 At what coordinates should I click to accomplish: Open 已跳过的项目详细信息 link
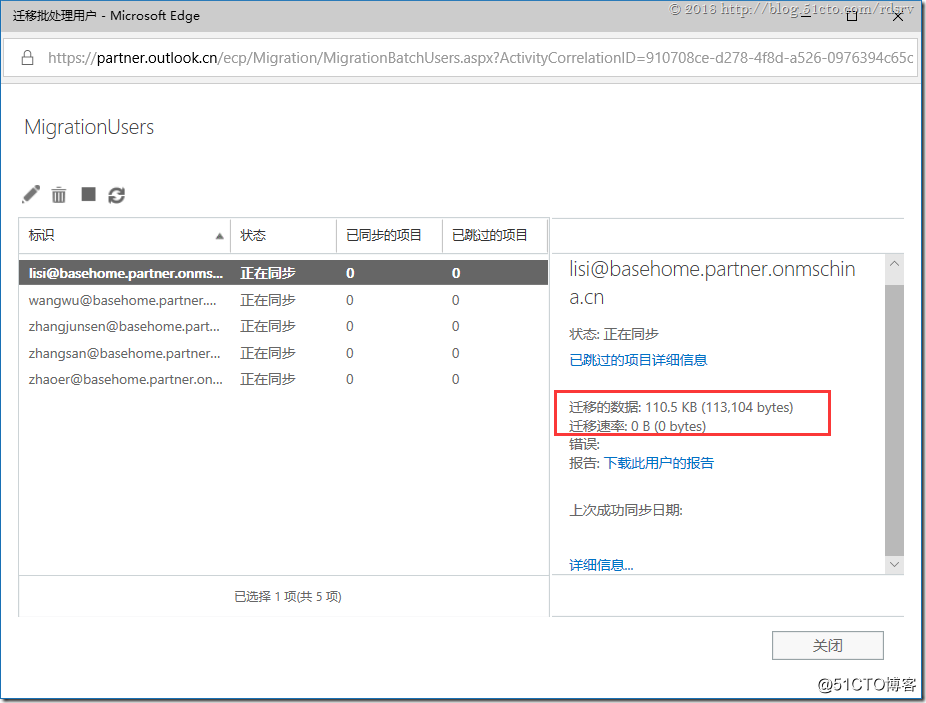point(638,360)
